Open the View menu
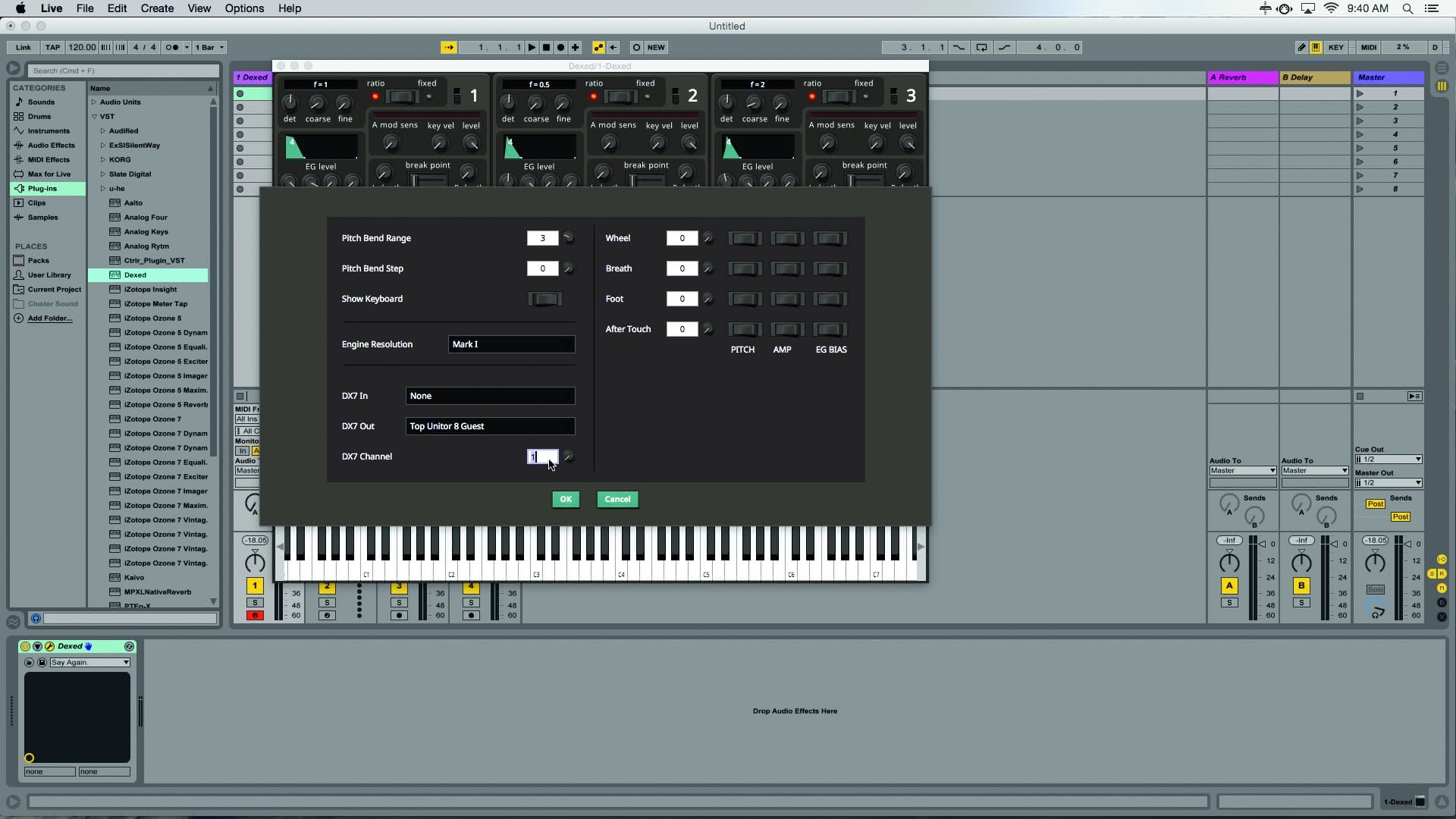 pos(199,8)
